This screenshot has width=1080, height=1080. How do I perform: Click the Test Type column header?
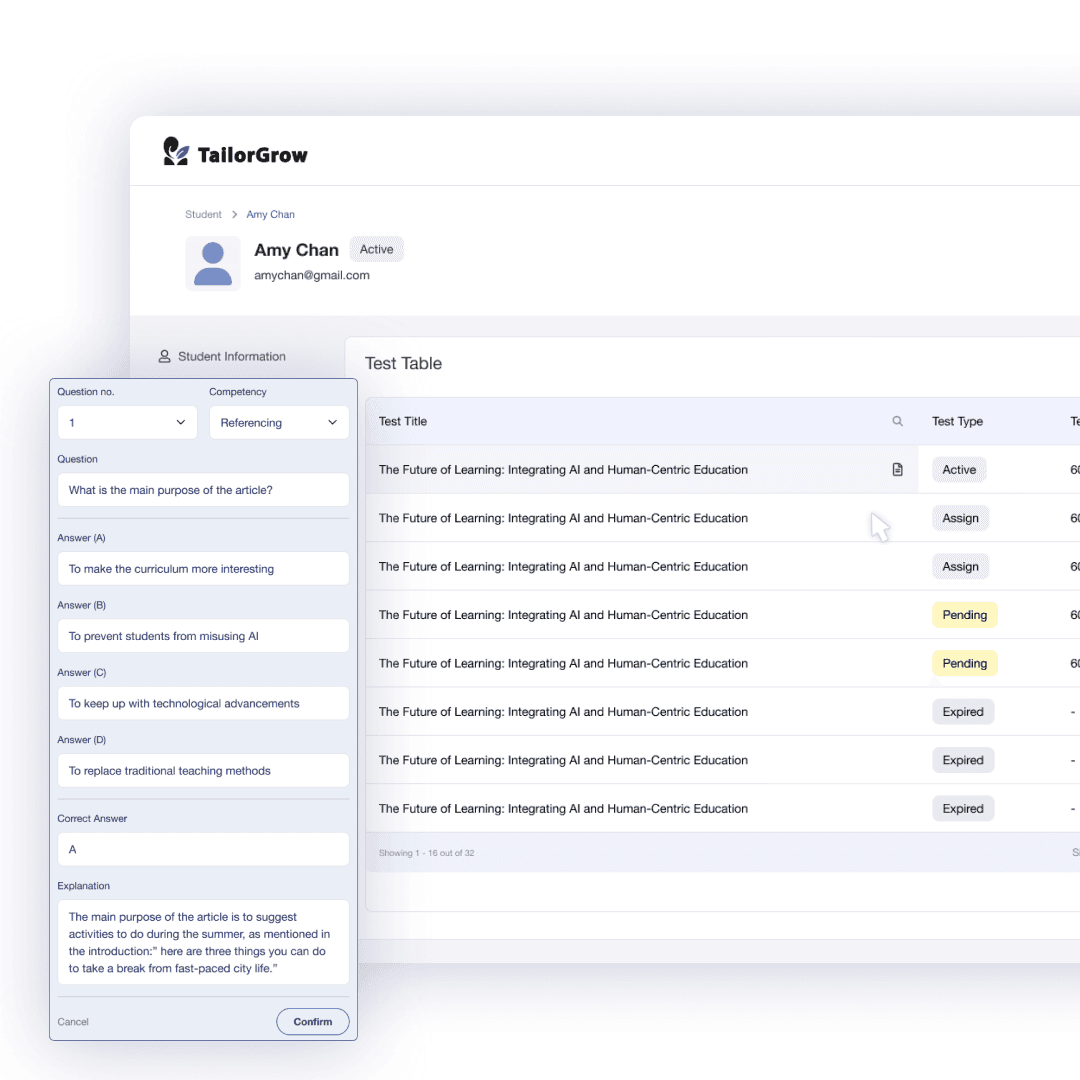957,421
